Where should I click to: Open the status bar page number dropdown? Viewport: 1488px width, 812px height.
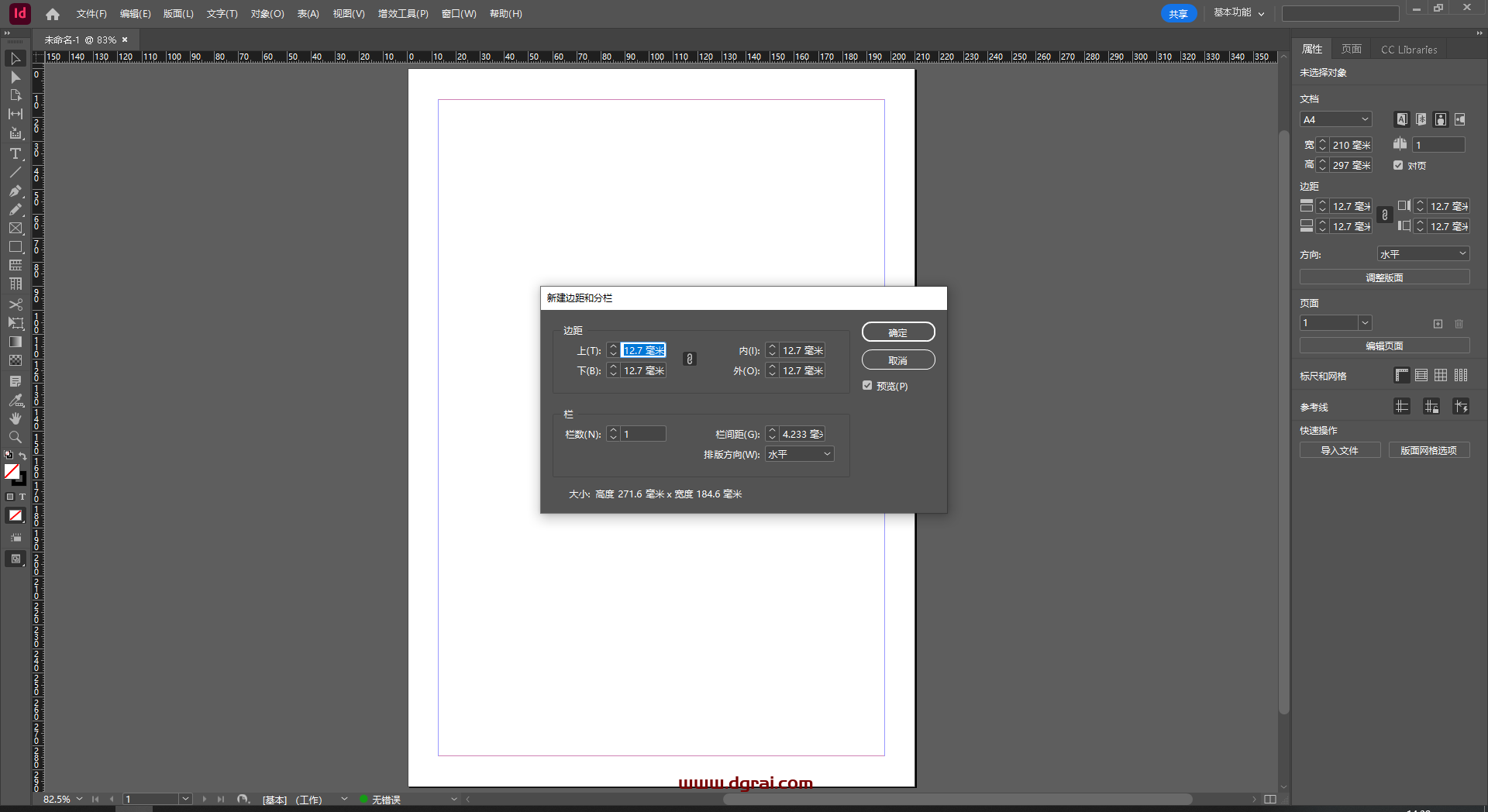coord(185,800)
